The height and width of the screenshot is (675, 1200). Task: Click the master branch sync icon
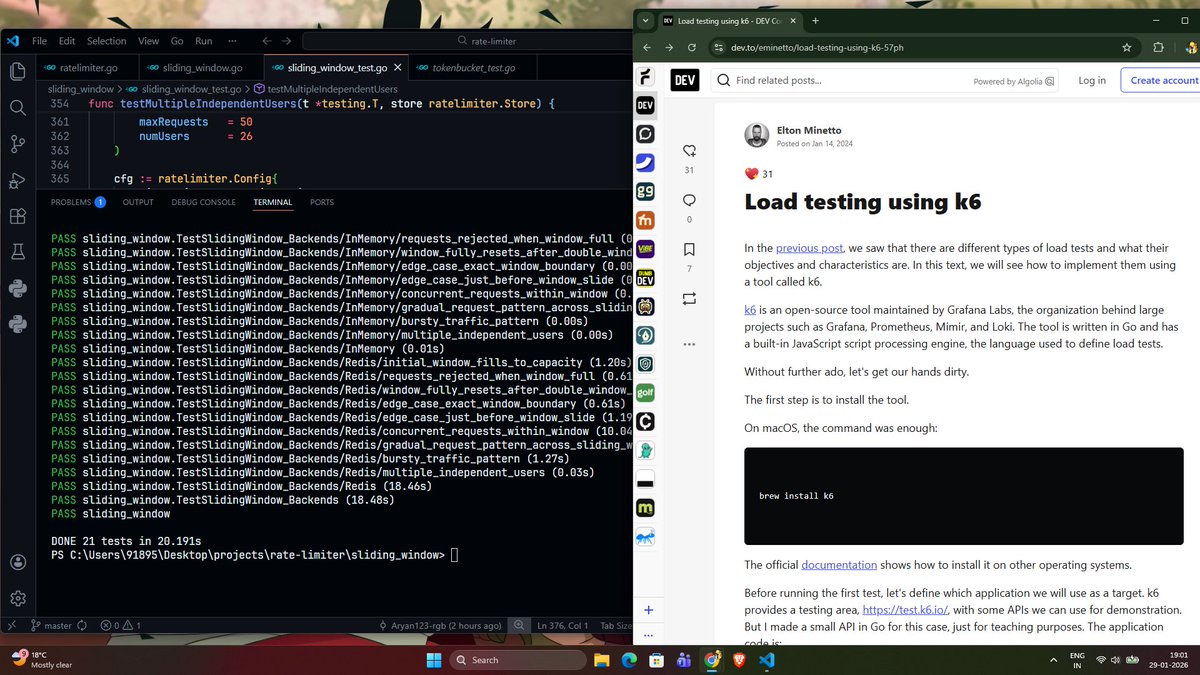click(82, 625)
